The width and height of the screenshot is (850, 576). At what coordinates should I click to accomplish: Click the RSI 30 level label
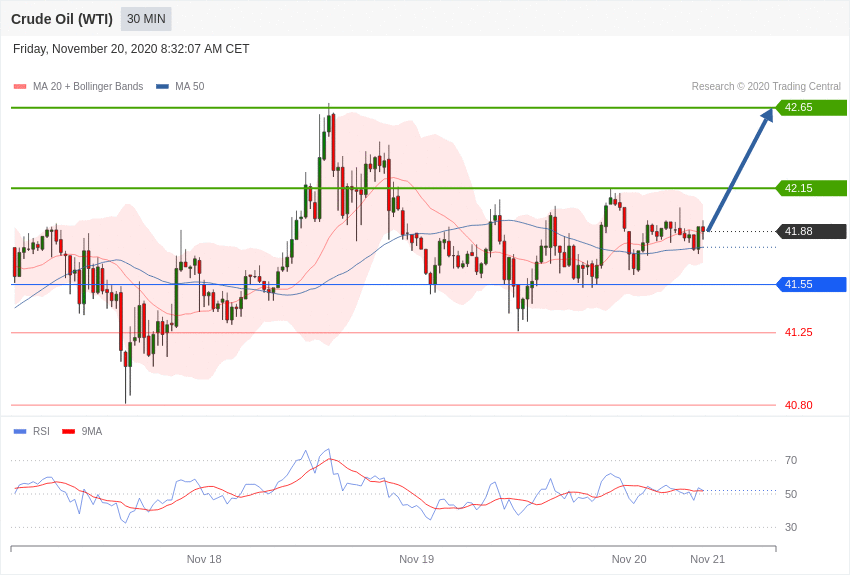pos(791,527)
